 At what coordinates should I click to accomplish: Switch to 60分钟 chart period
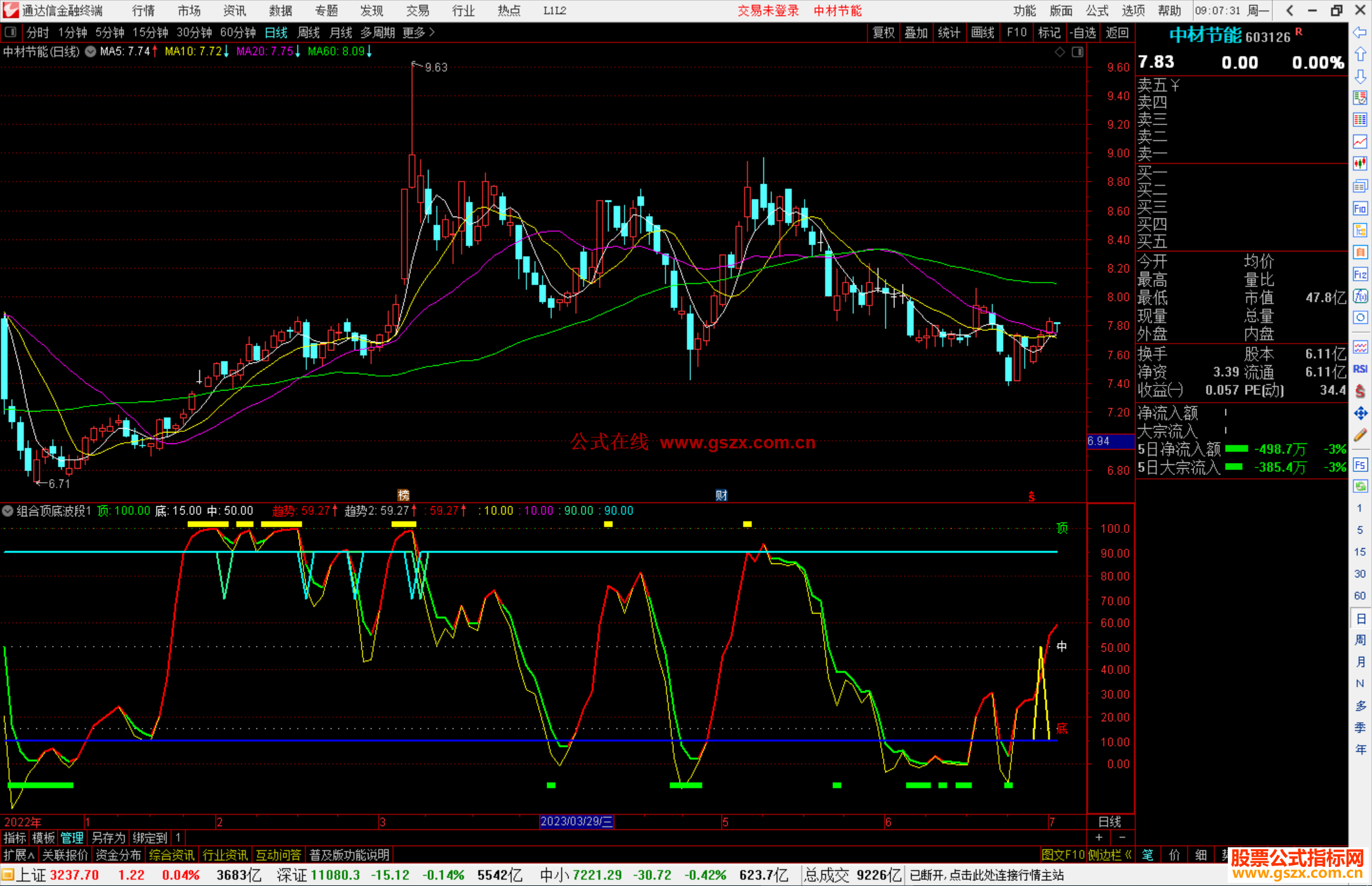pyautogui.click(x=238, y=32)
